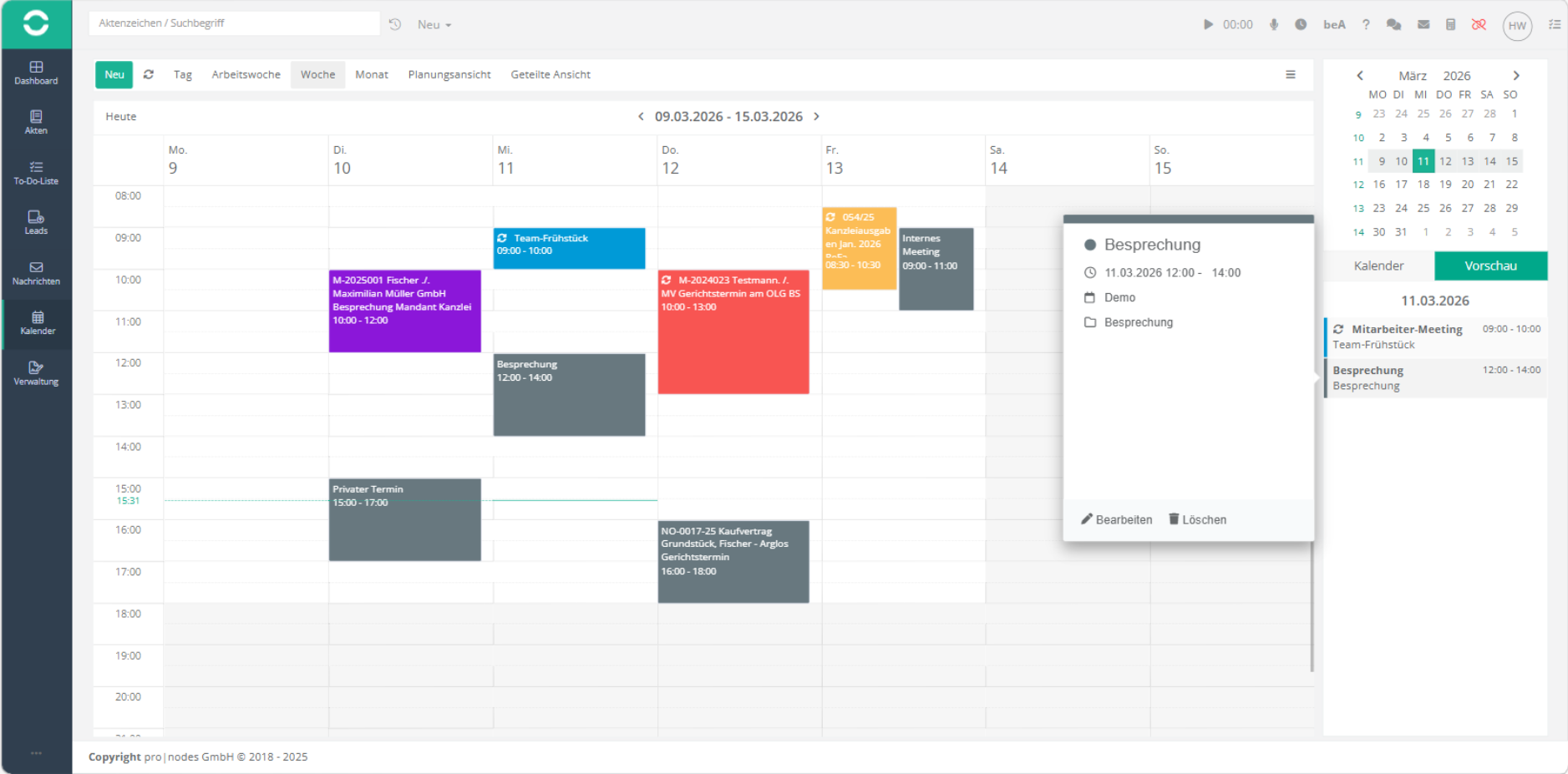
Task: Switch to the Monat view
Action: [x=371, y=74]
